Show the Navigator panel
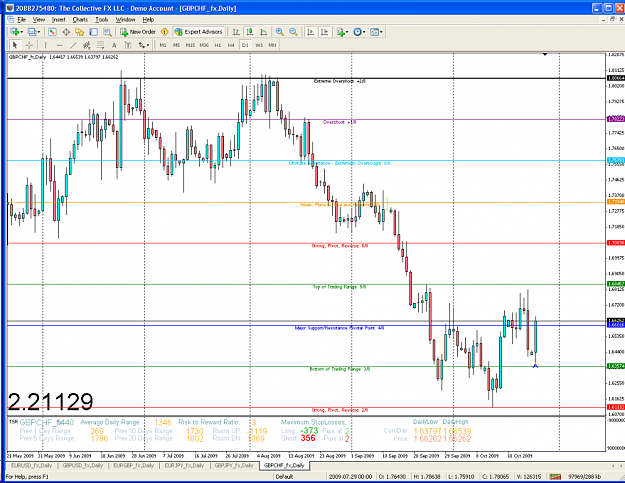The image size is (625, 483). pyautogui.click(x=80, y=32)
